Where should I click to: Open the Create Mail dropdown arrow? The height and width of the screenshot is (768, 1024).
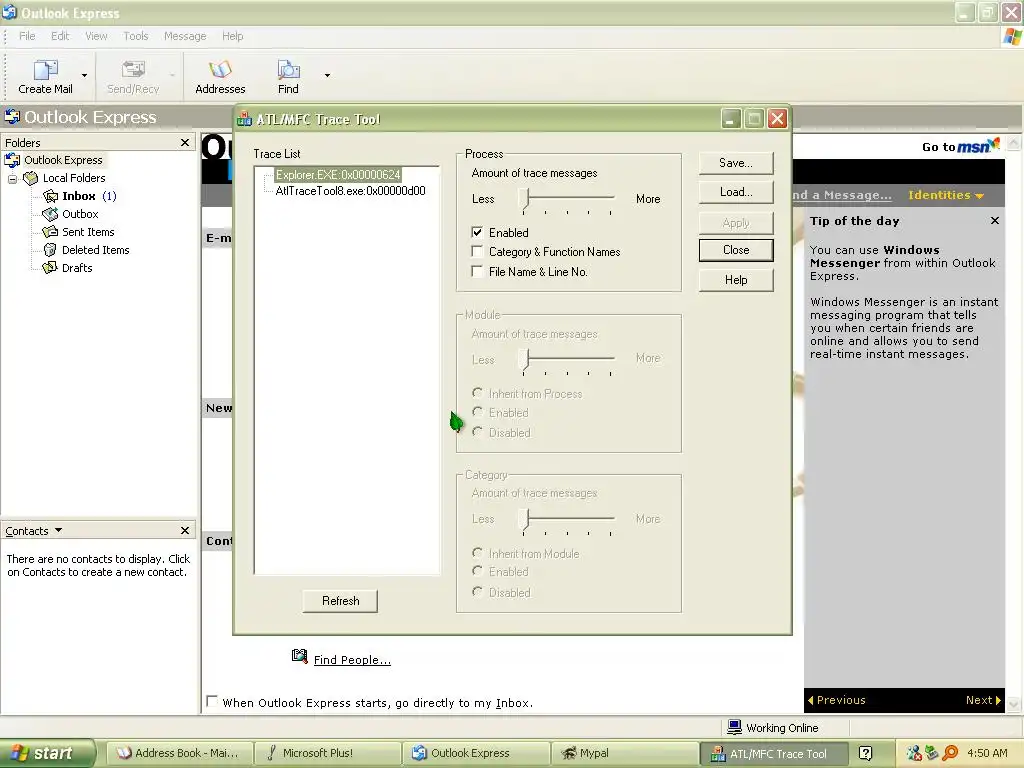pos(84,76)
